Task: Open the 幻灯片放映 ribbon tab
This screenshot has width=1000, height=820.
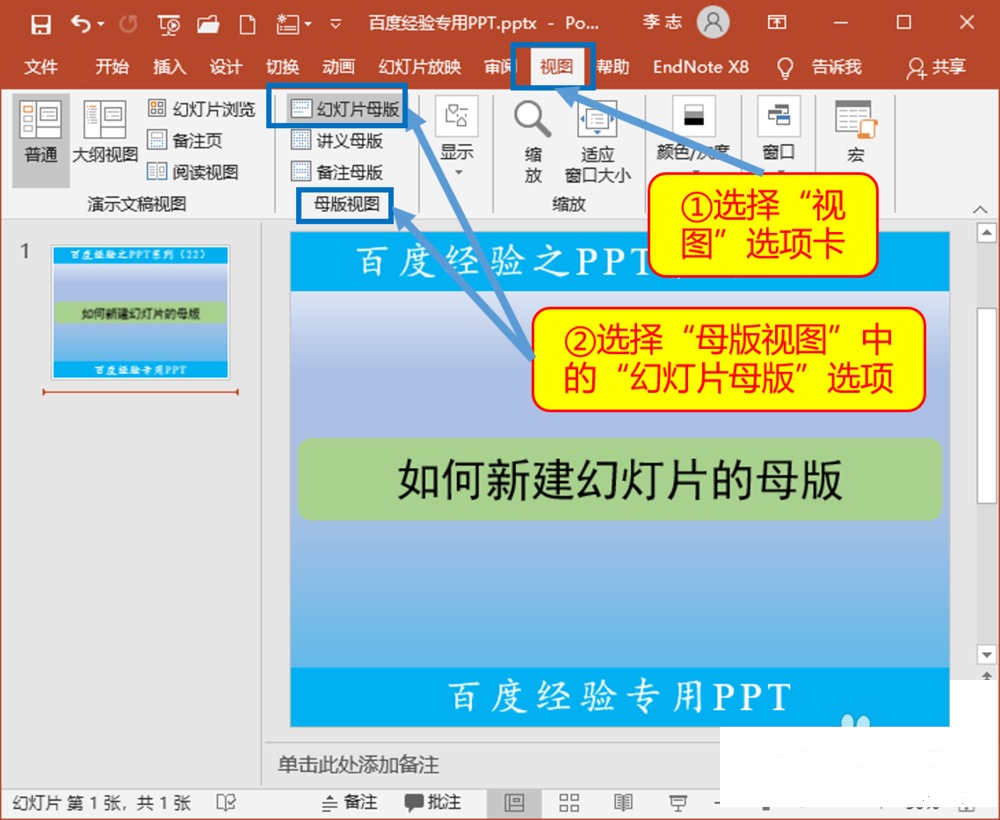Action: [420, 66]
